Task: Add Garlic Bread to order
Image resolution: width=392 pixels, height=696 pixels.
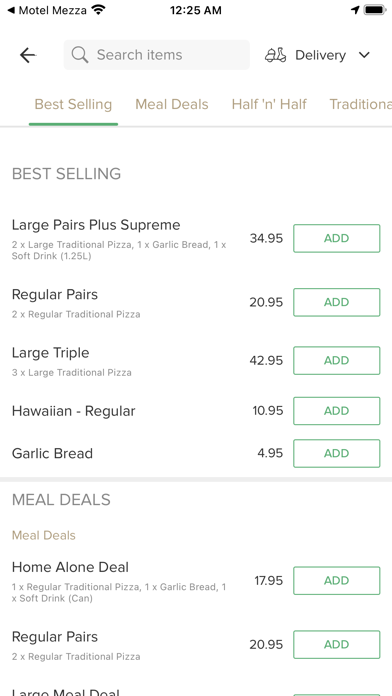Action: pyautogui.click(x=337, y=453)
